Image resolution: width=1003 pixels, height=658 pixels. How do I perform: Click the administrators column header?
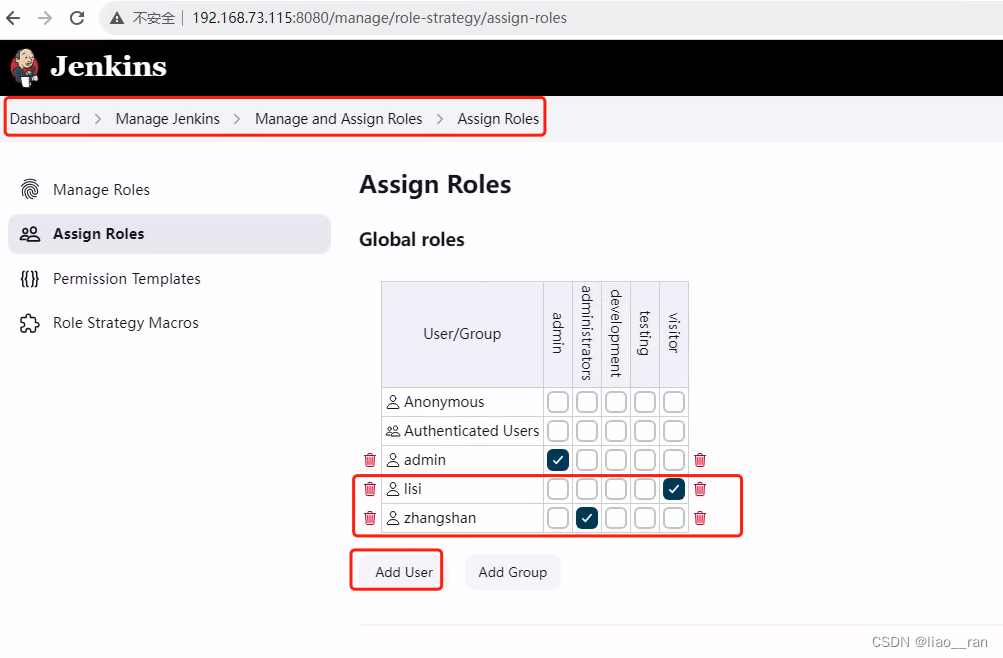[x=587, y=333]
